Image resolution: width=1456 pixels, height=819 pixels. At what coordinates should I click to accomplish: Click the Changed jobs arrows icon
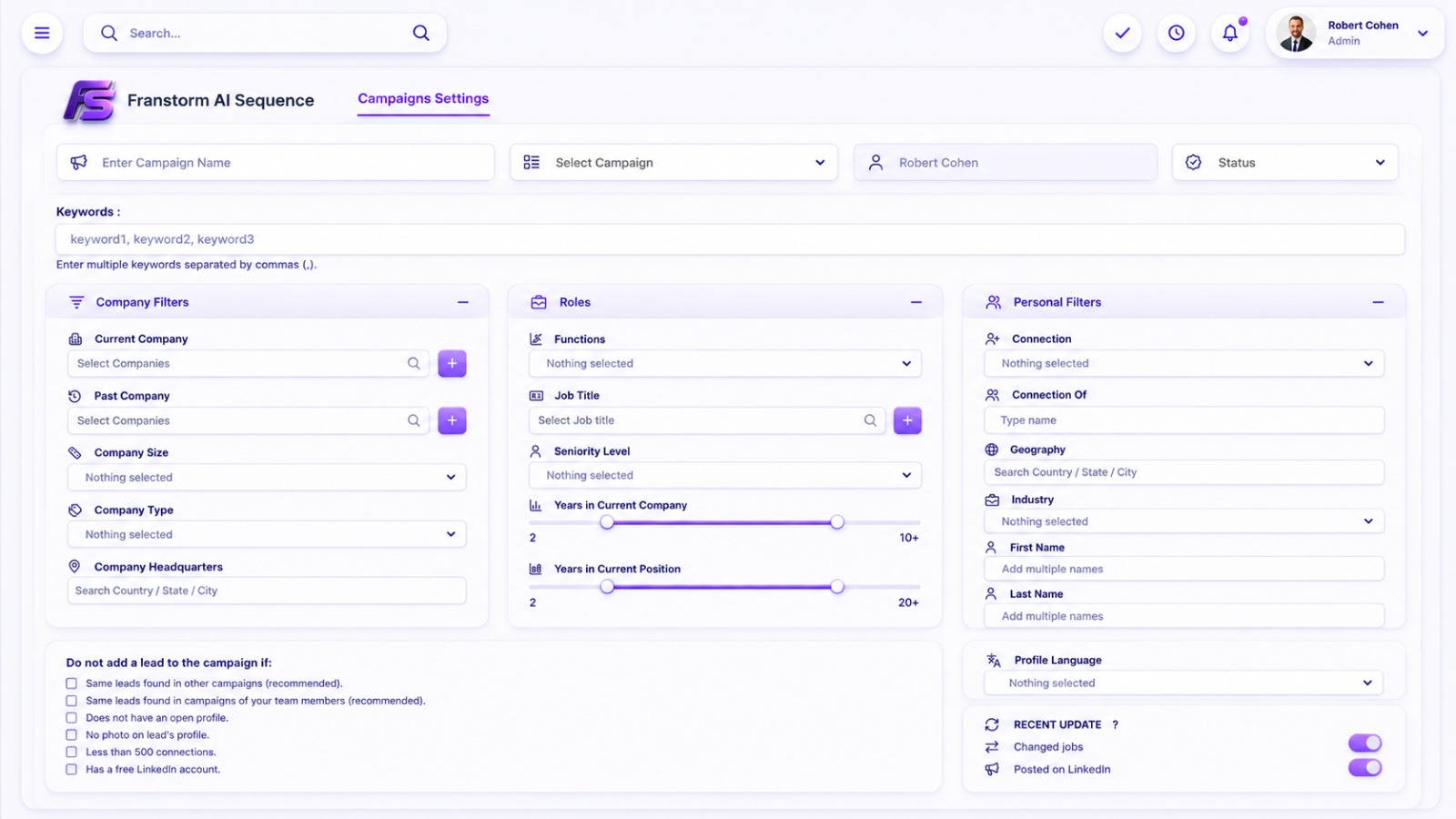pyautogui.click(x=992, y=747)
